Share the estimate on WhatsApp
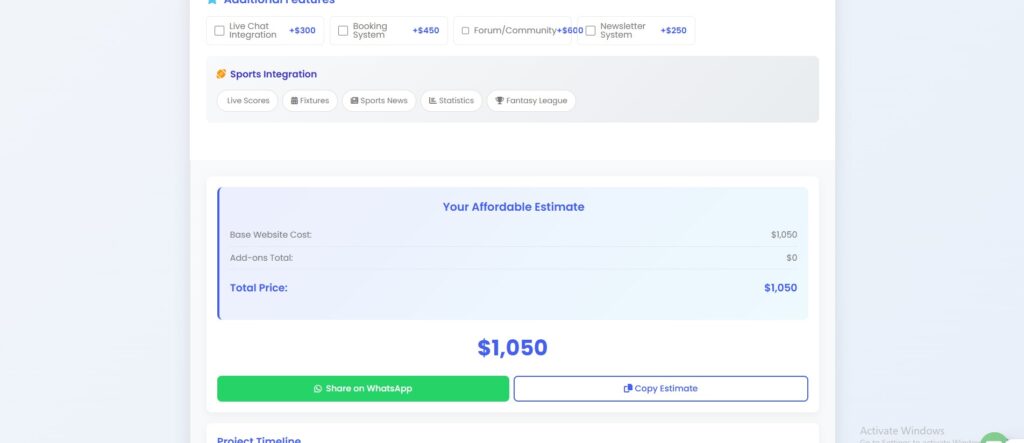 coord(363,389)
